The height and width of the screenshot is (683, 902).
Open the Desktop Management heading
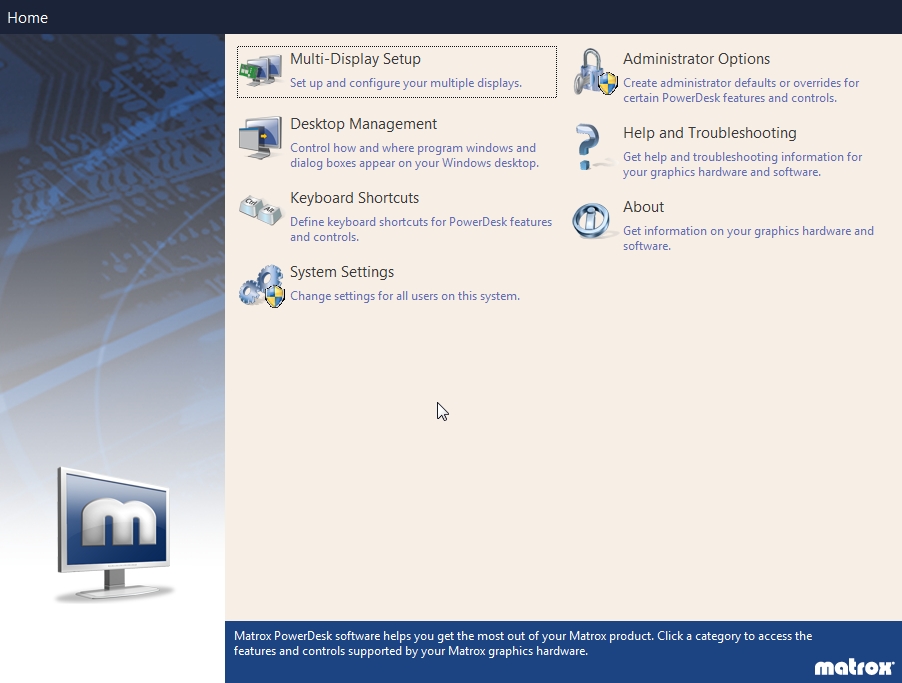(x=364, y=124)
